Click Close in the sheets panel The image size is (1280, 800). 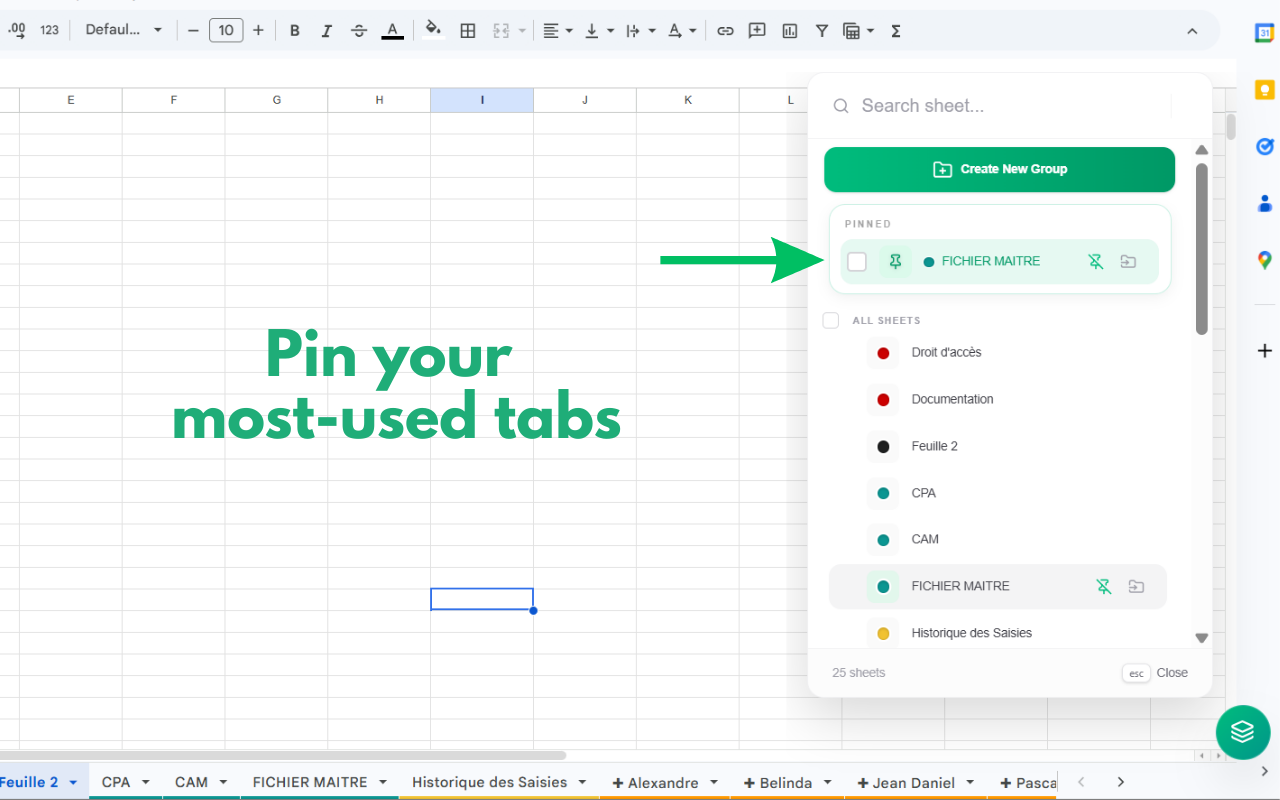[x=1171, y=673]
